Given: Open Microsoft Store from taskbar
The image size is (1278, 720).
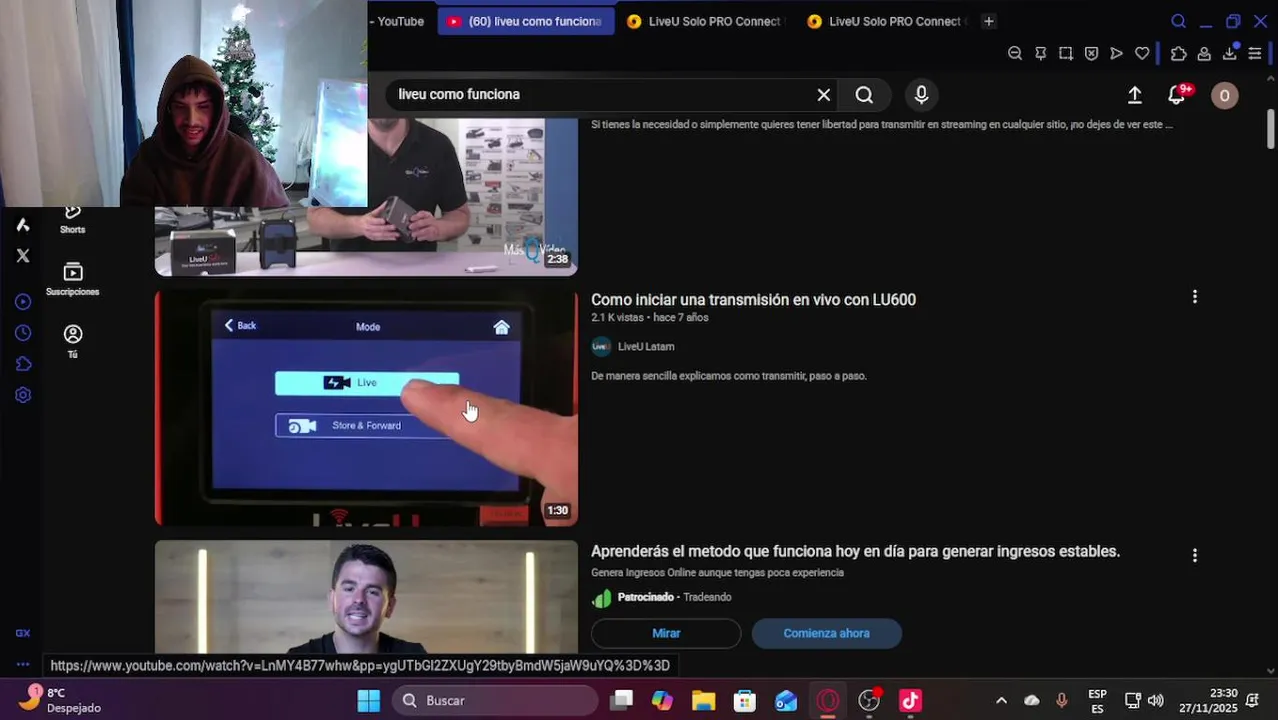Looking at the screenshot, I should tap(744, 701).
